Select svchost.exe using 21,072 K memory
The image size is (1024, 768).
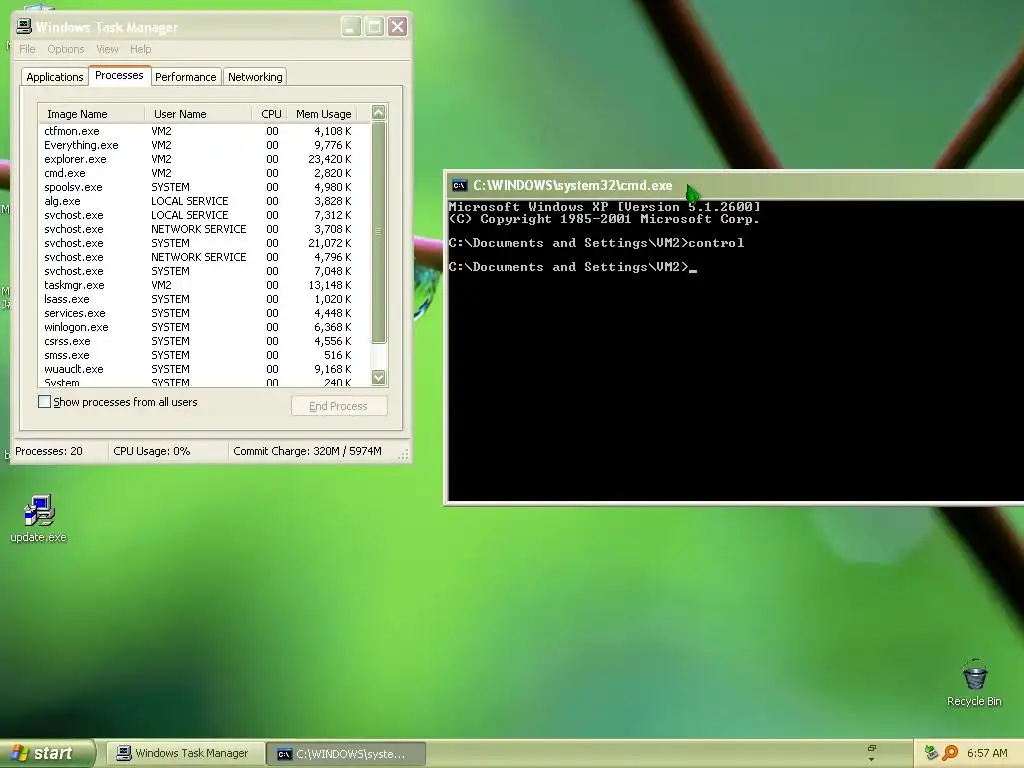tap(204, 244)
